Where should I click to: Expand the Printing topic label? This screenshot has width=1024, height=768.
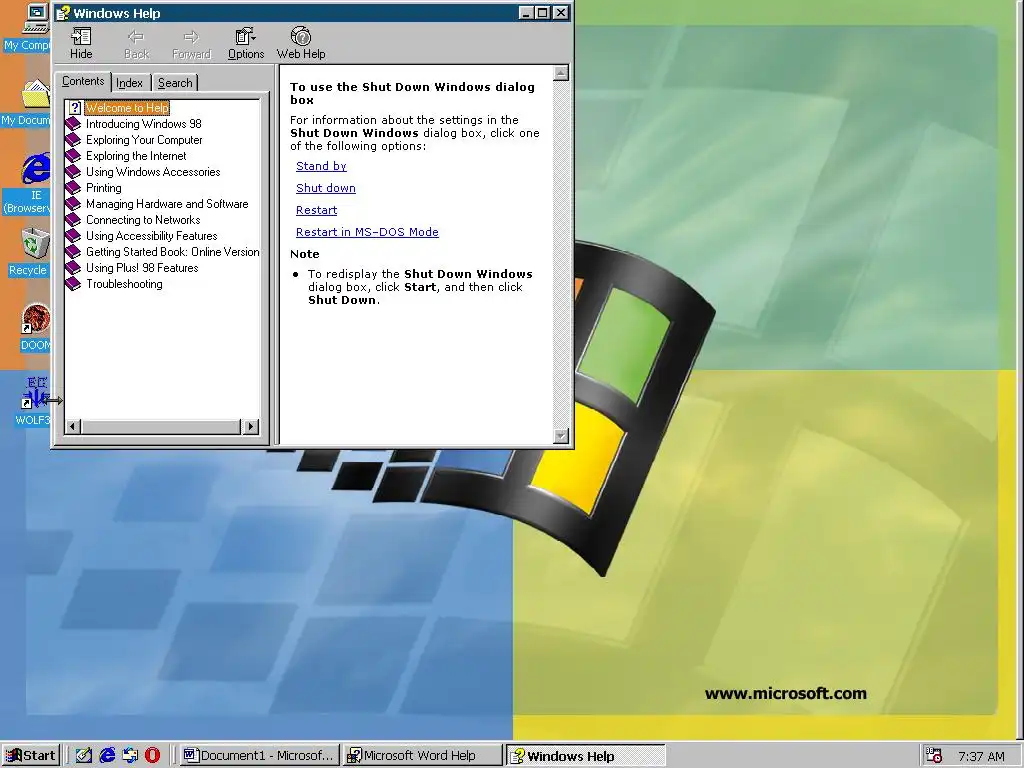tap(104, 187)
